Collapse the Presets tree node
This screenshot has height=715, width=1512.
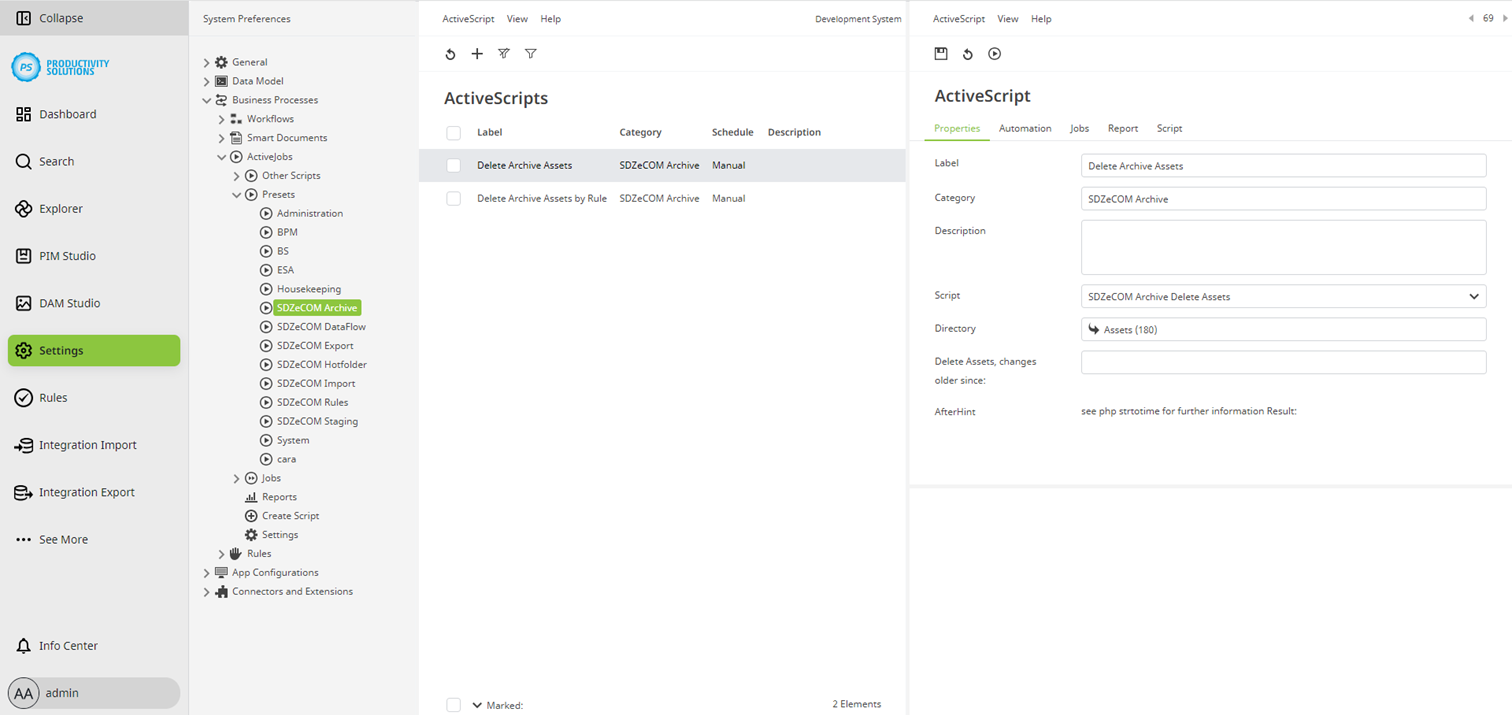point(237,195)
